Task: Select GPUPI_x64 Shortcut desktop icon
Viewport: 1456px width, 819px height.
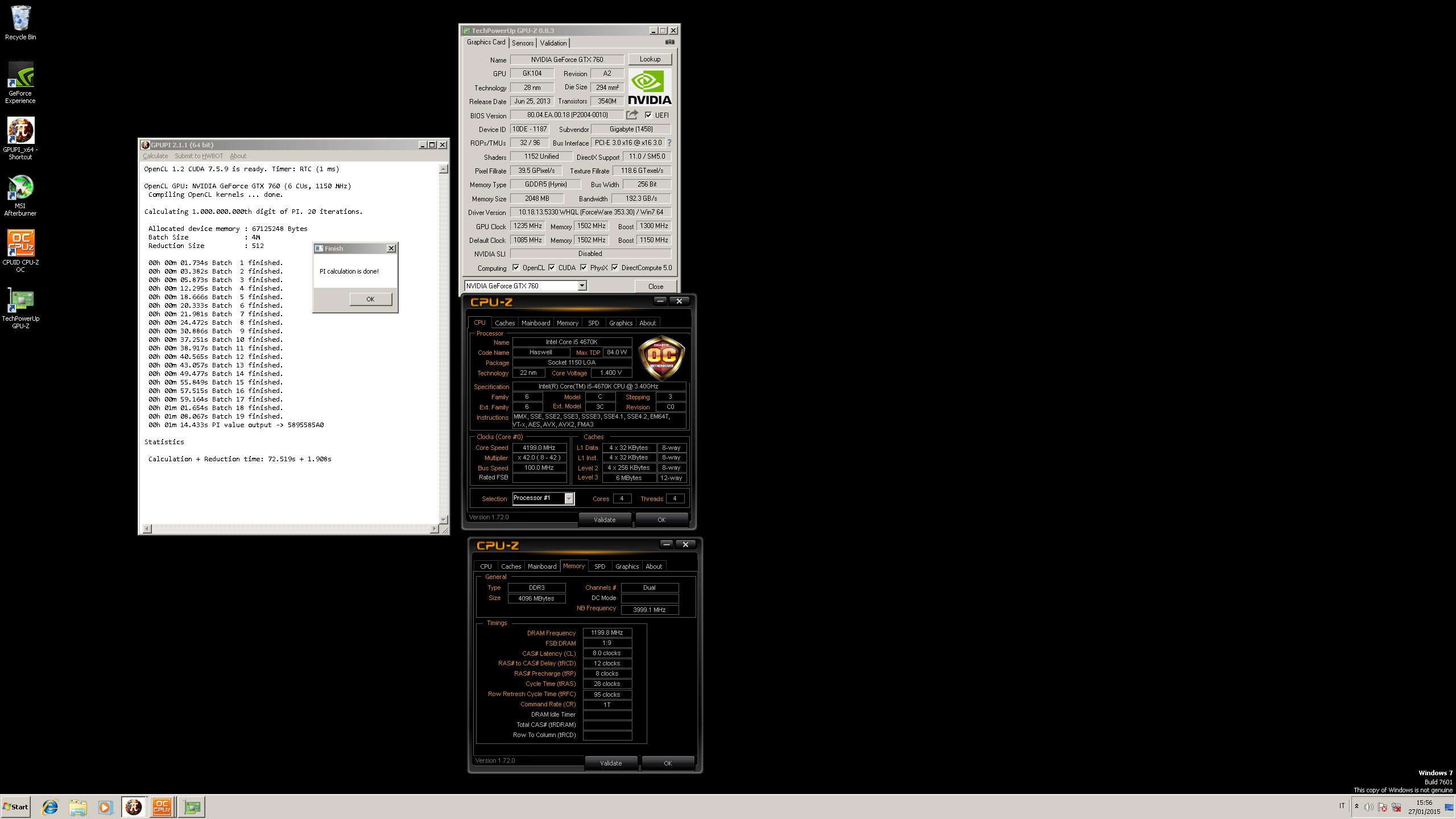Action: coord(20,138)
